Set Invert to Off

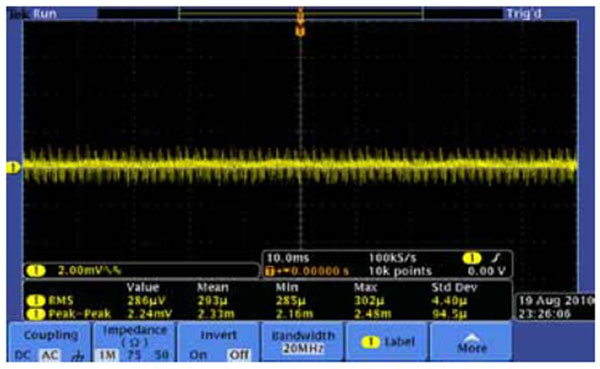238,355
